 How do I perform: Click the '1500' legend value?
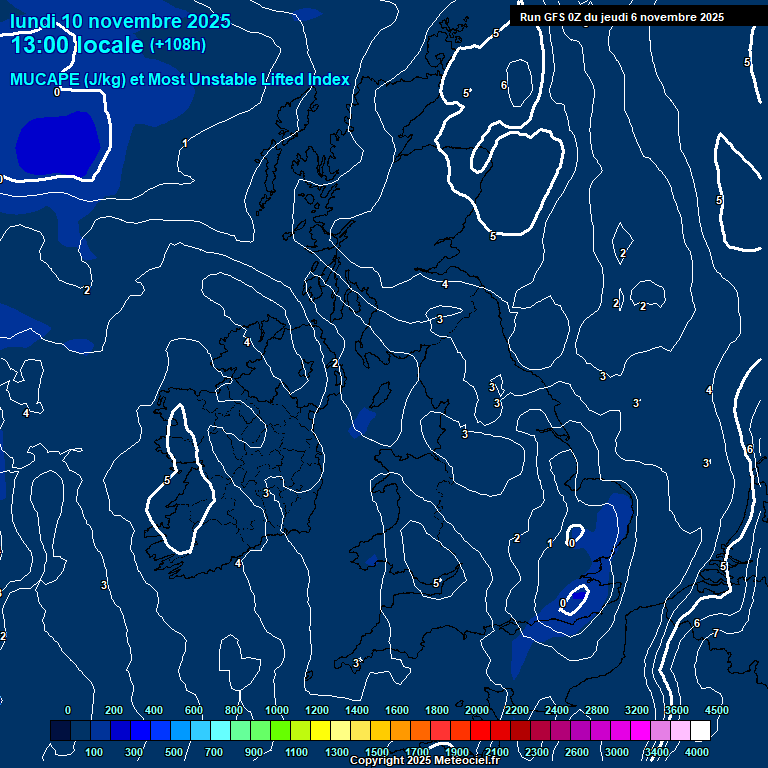click(377, 752)
